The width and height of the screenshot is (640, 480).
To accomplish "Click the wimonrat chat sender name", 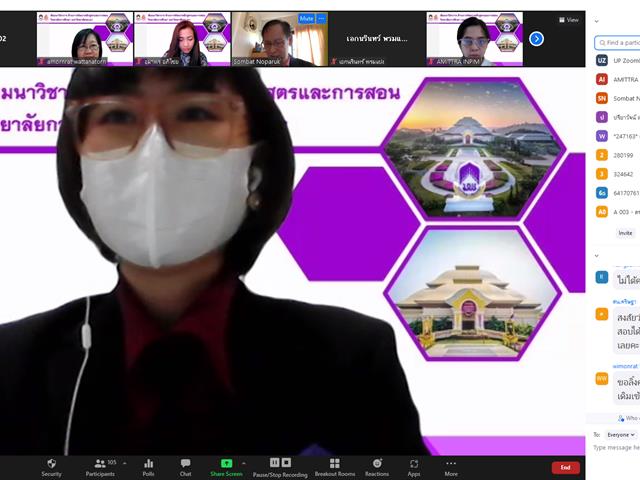I will [625, 366].
